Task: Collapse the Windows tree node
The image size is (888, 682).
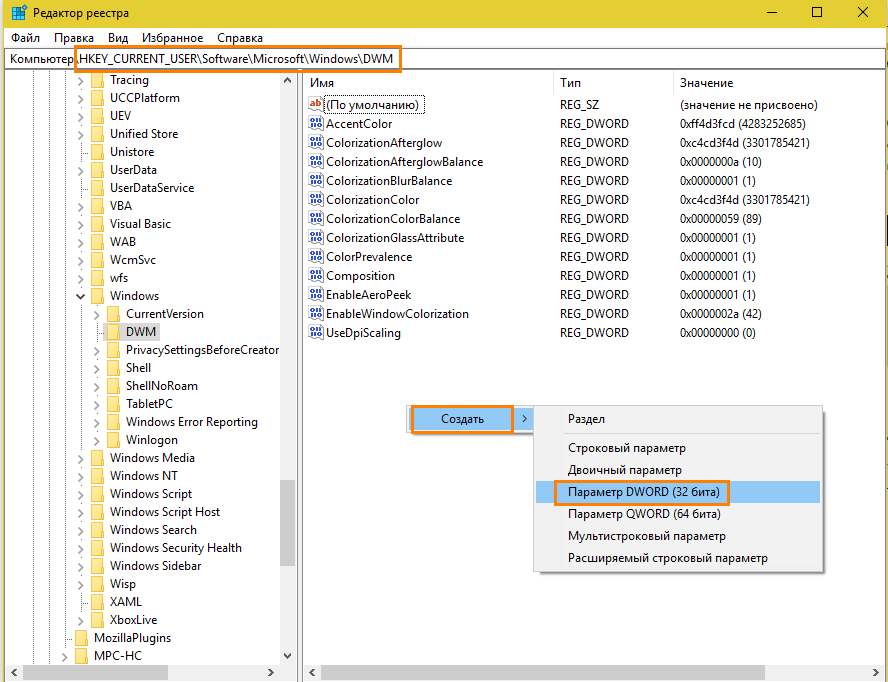Action: (81, 296)
